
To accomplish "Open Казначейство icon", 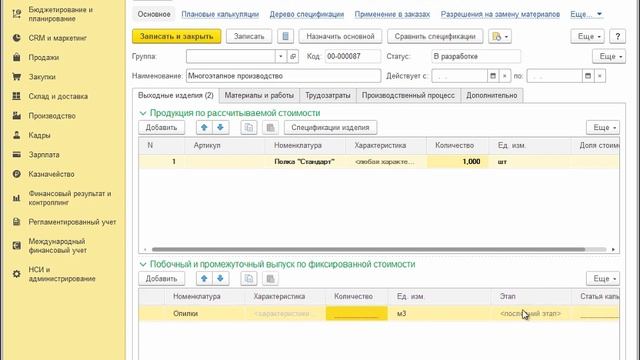I will 16,174.
